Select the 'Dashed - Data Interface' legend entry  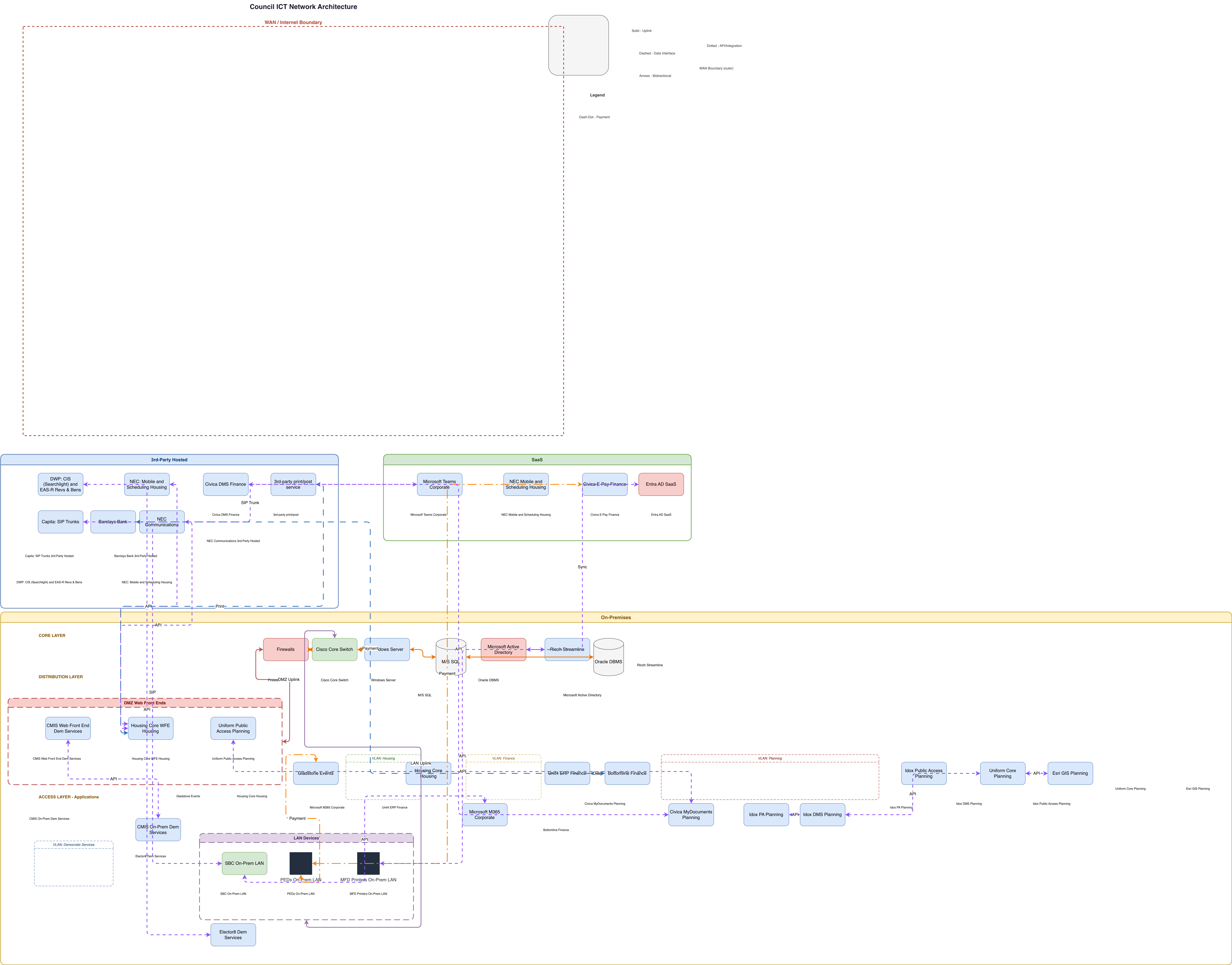coord(657,54)
